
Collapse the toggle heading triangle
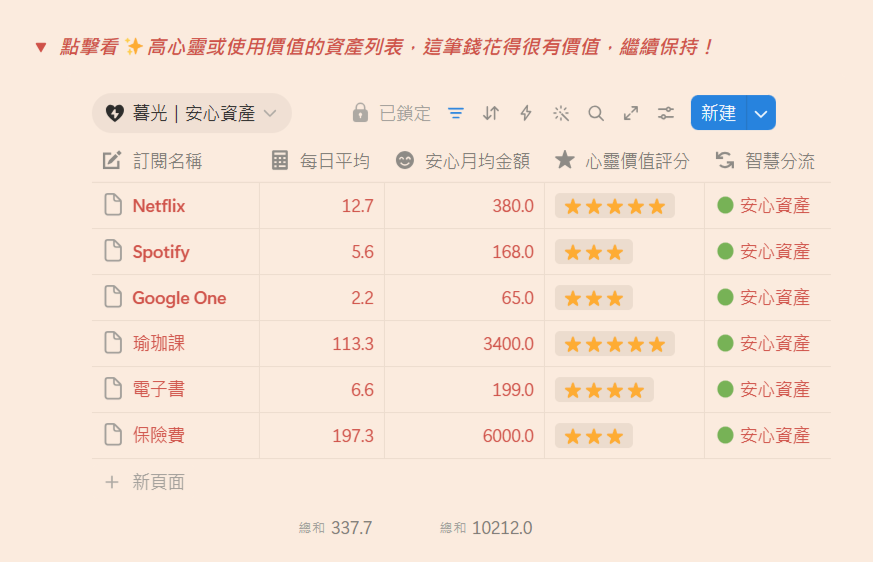(41, 47)
